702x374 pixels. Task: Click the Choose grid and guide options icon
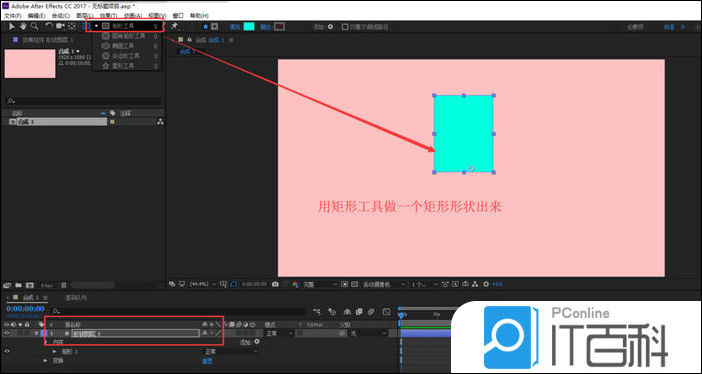(x=224, y=284)
